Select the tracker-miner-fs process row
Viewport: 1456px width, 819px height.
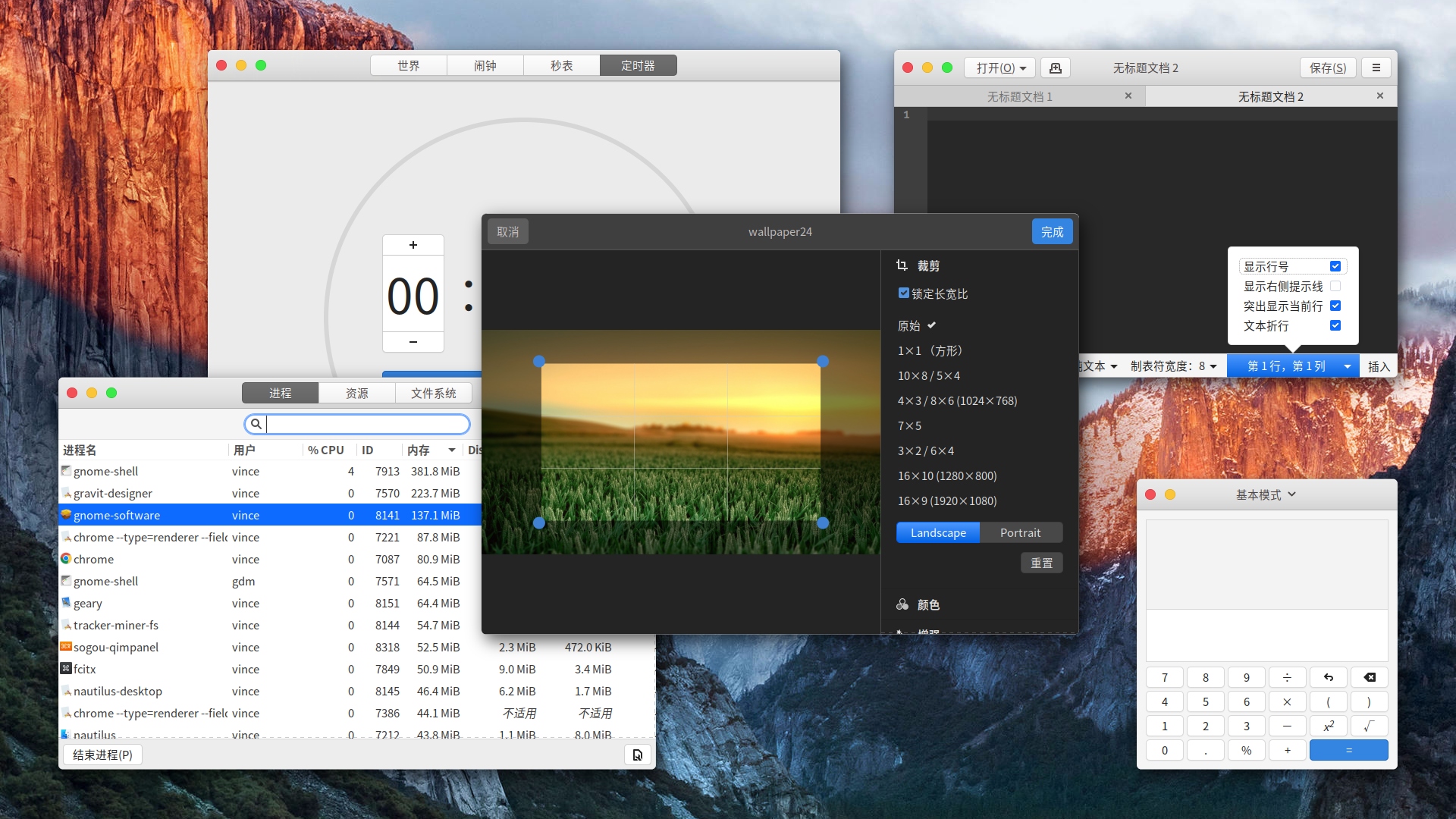tap(270, 625)
